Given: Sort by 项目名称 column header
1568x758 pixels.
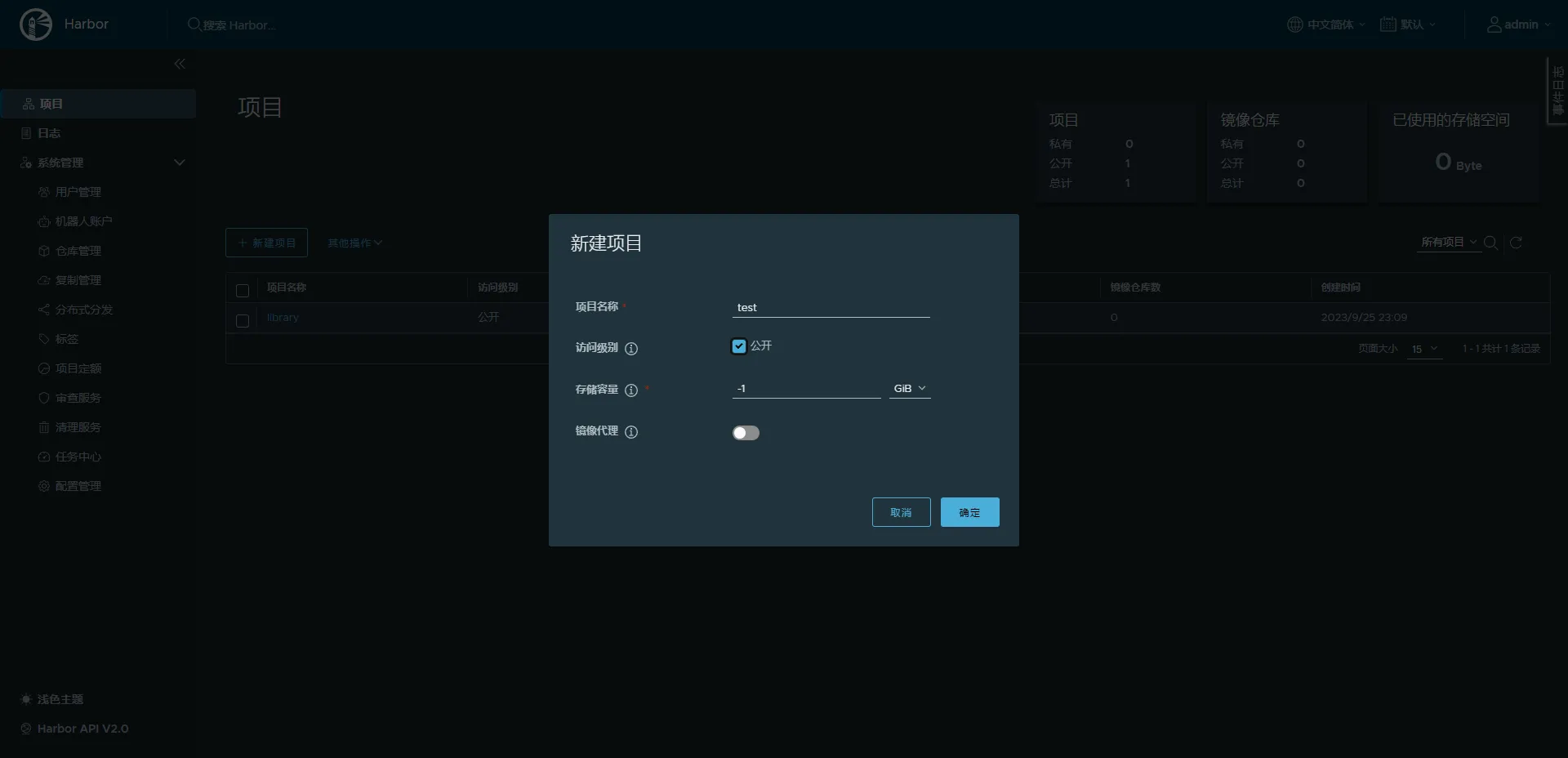Looking at the screenshot, I should pos(287,288).
